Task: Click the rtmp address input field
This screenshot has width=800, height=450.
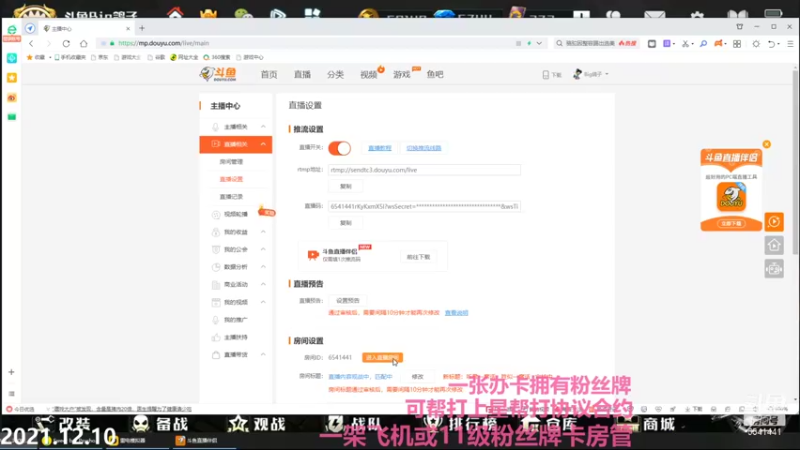Action: tap(424, 170)
